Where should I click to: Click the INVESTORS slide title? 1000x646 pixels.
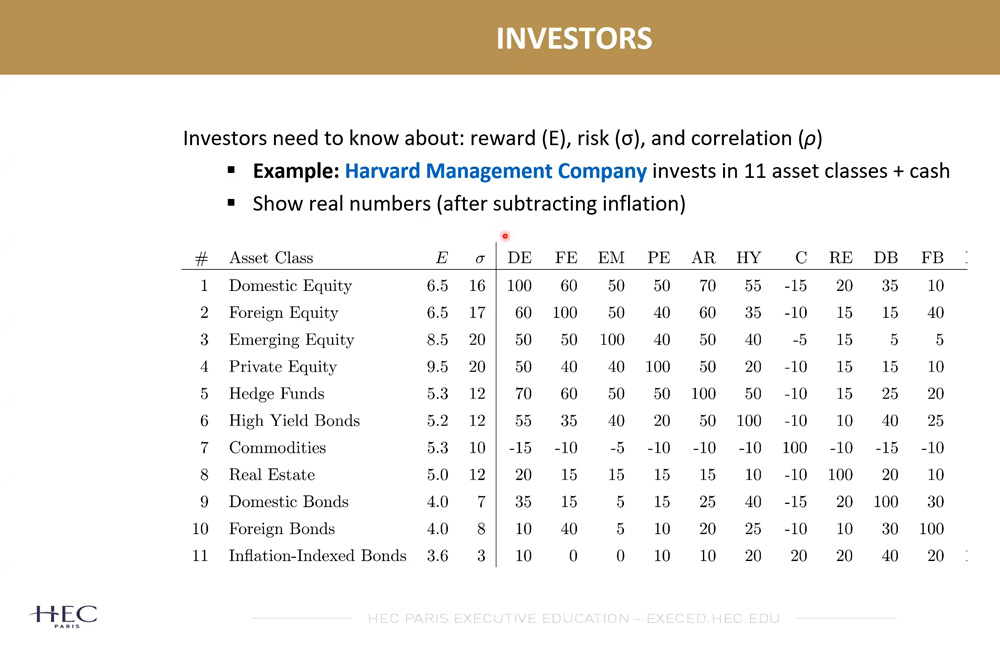click(574, 39)
